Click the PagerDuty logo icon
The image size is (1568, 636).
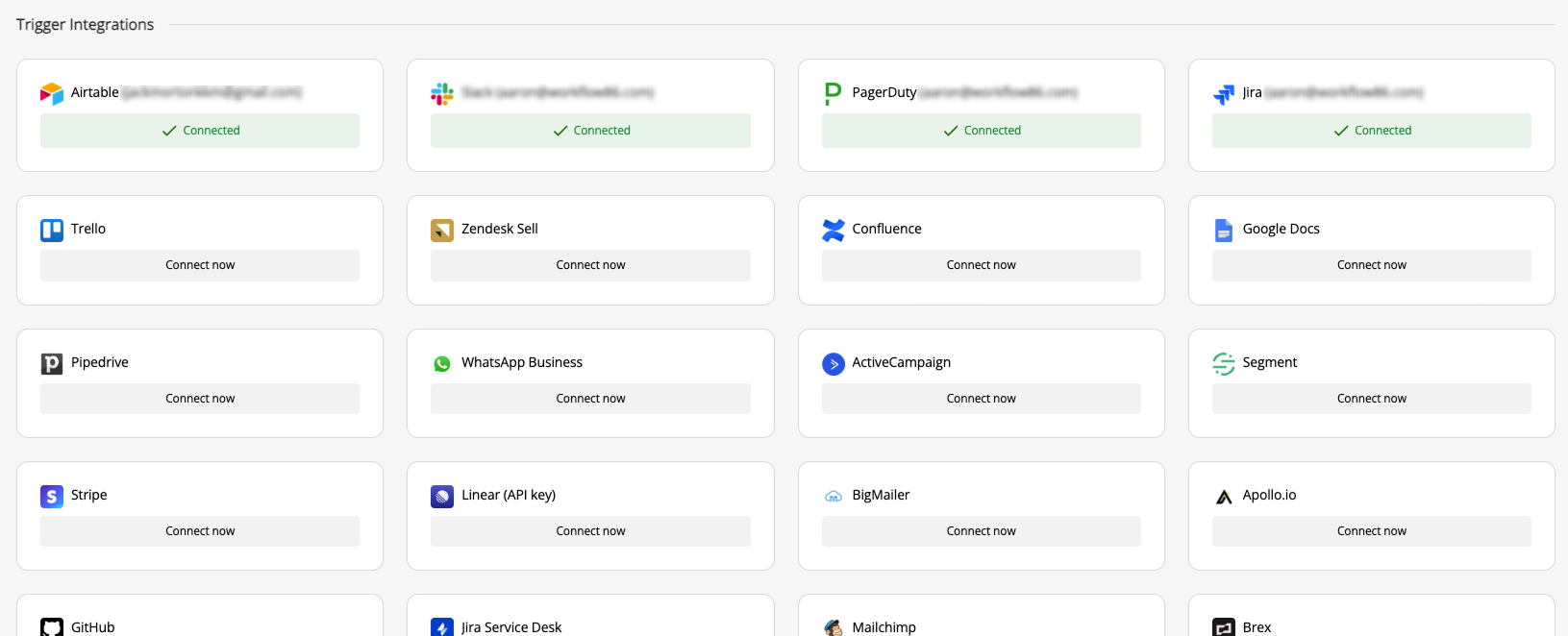click(833, 93)
